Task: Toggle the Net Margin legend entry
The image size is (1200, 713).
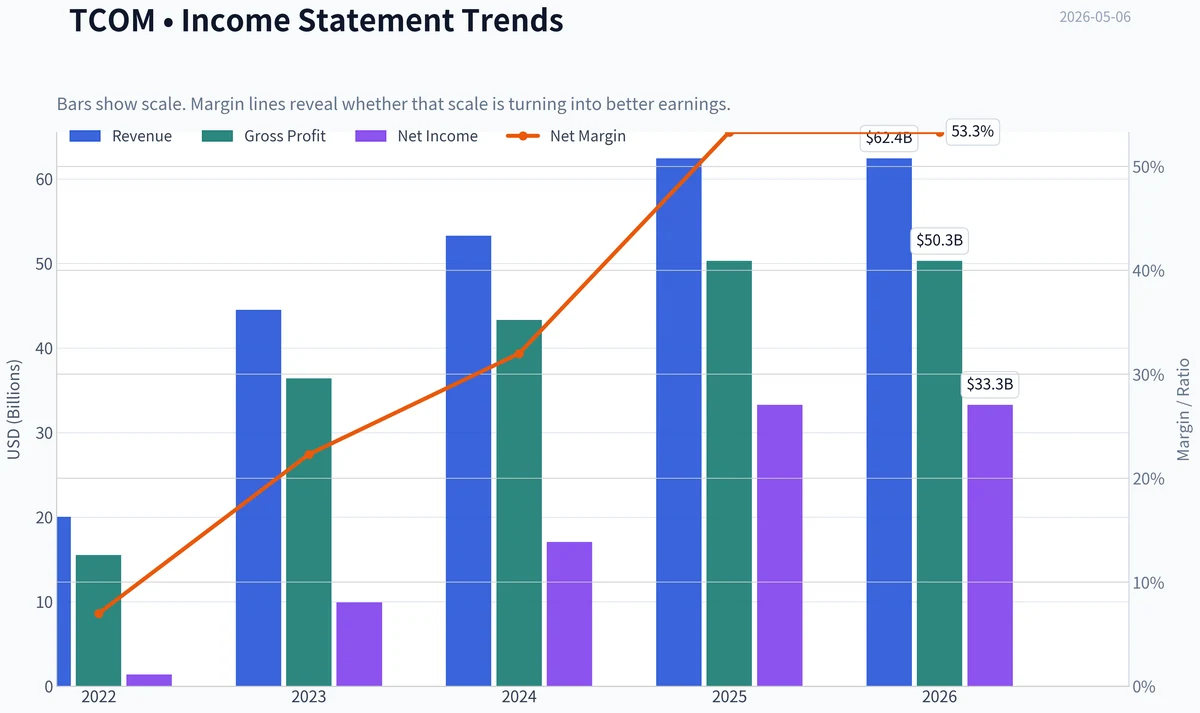Action: [x=567, y=136]
